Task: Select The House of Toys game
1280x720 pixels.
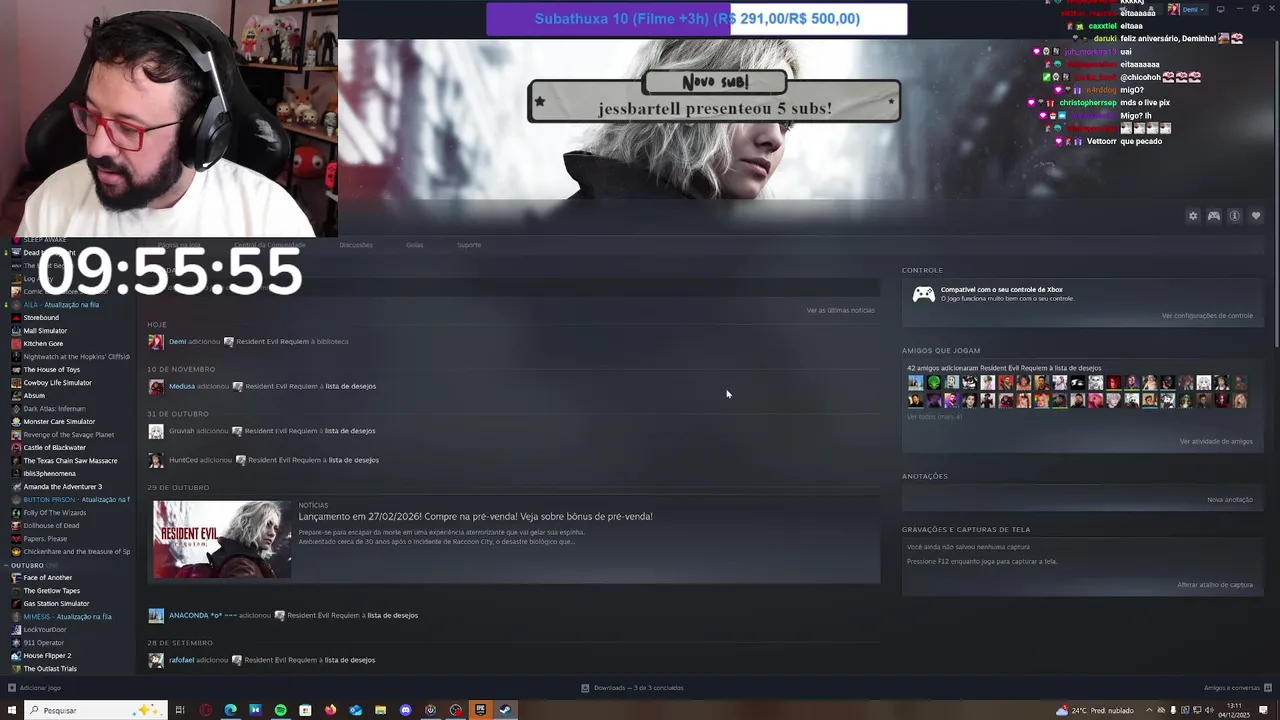Action: [51, 370]
